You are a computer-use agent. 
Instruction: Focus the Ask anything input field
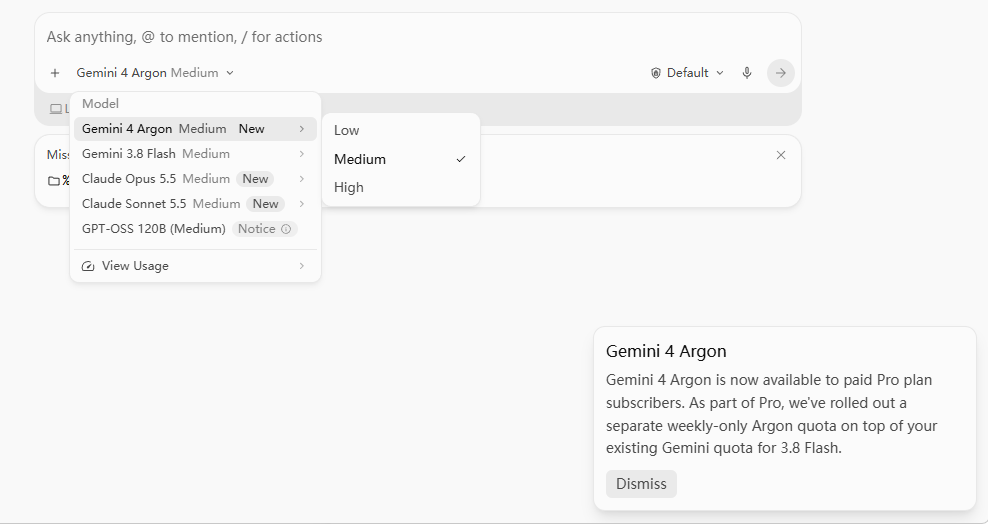pos(417,37)
